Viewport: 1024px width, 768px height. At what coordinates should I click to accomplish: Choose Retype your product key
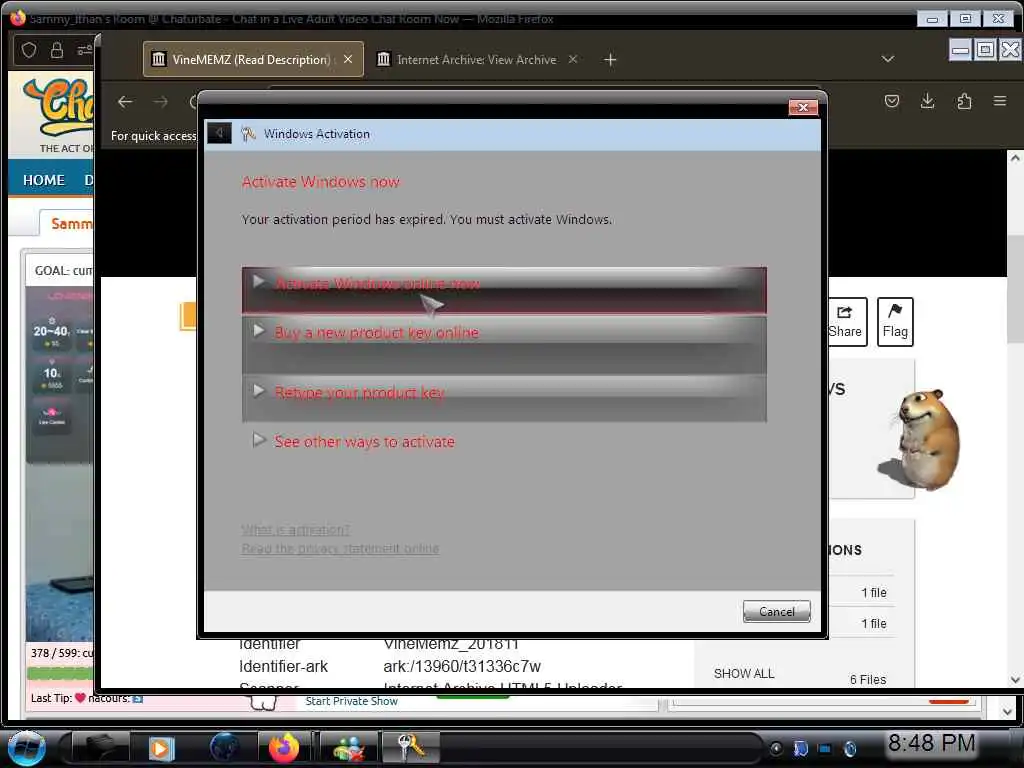(x=504, y=398)
